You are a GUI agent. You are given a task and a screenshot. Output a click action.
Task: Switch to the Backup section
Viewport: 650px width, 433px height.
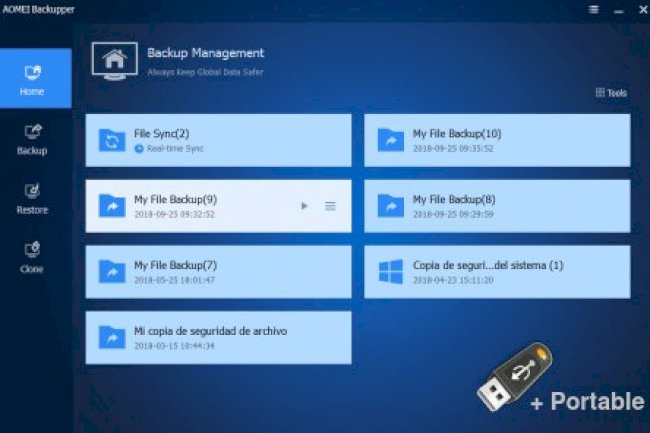[32, 138]
